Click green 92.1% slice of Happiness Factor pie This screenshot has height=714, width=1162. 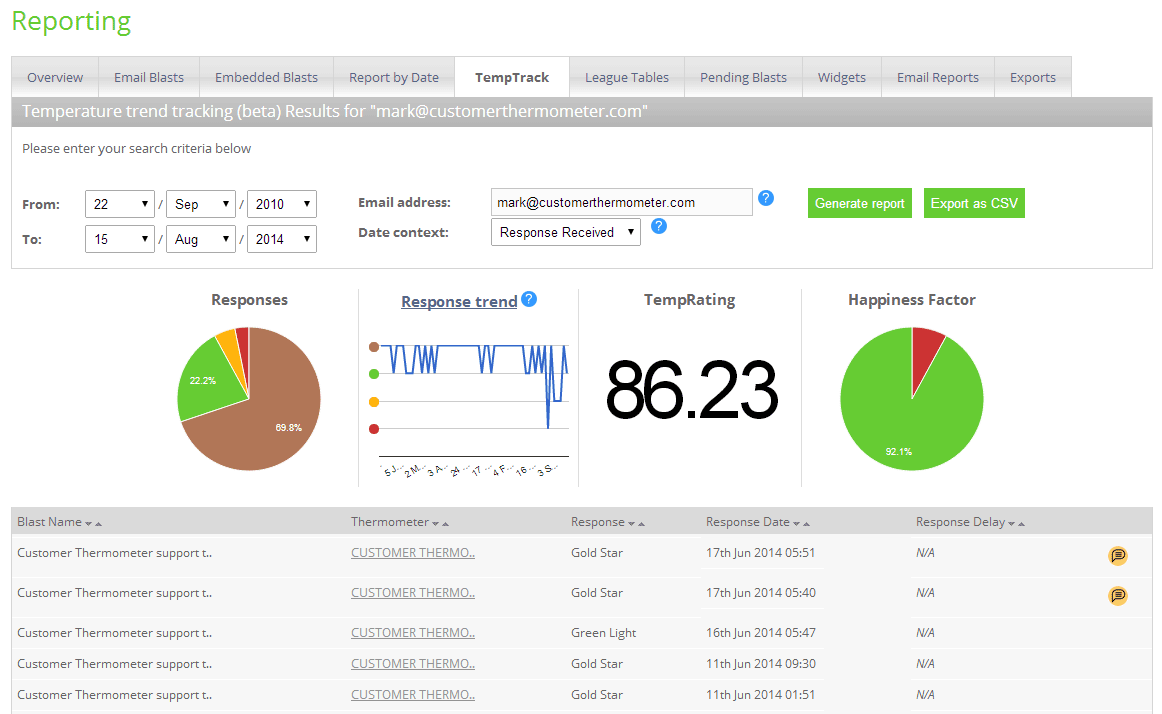(904, 415)
